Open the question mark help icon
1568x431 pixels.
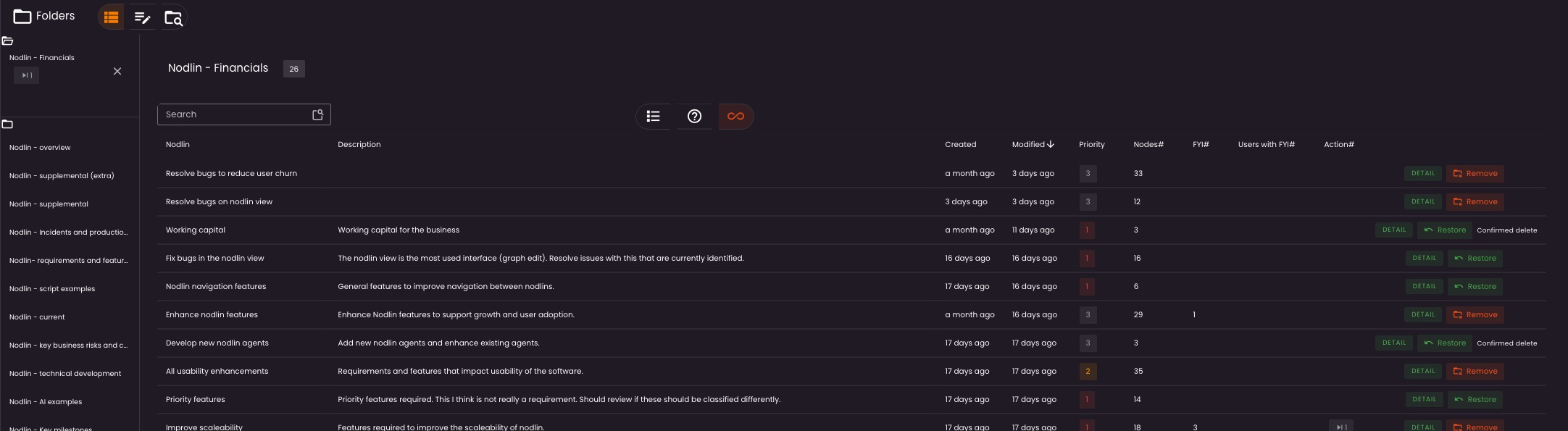click(694, 116)
